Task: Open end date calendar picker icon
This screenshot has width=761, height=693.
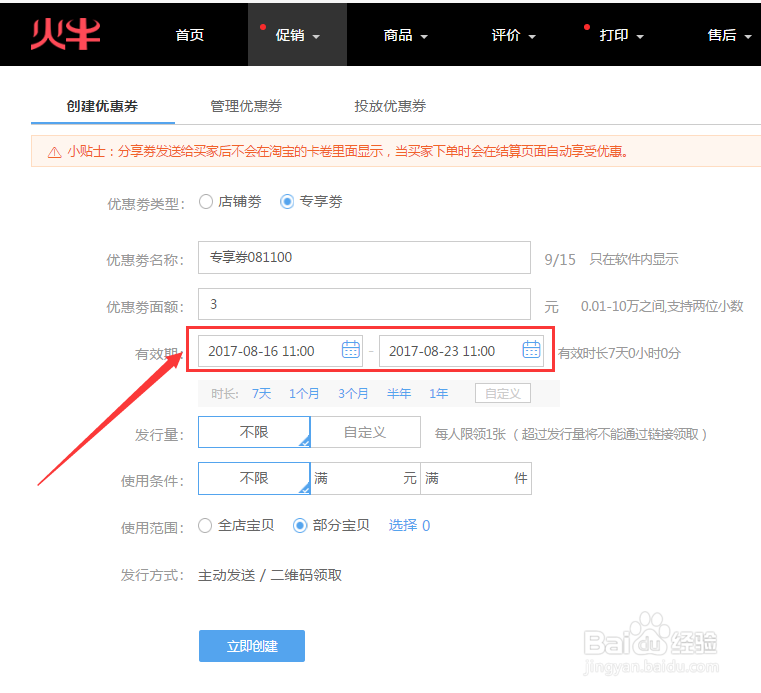Action: [x=531, y=349]
